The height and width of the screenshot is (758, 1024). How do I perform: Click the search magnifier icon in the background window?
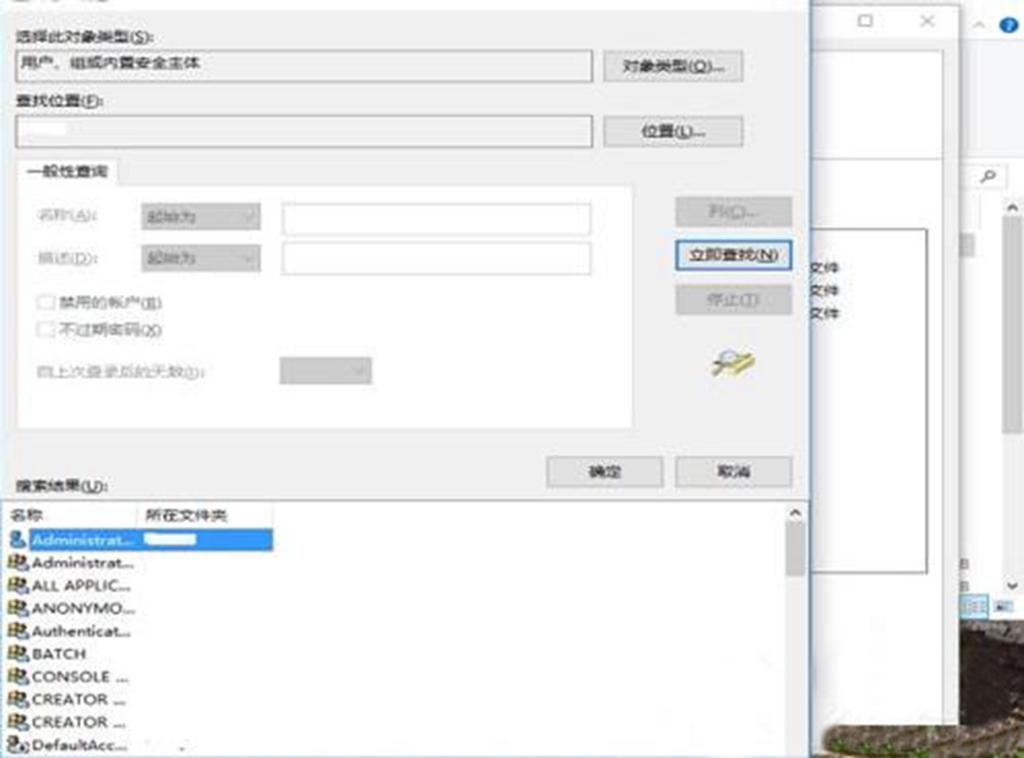(990, 177)
